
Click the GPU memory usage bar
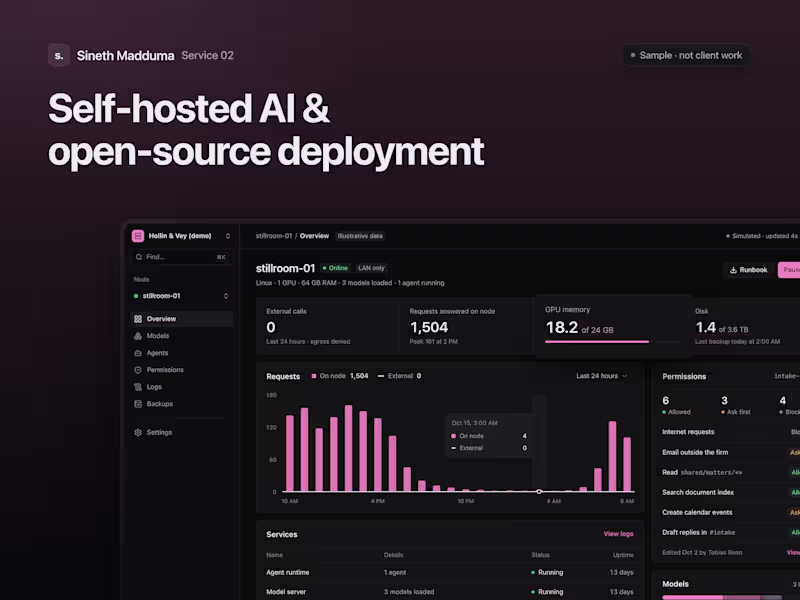point(613,341)
